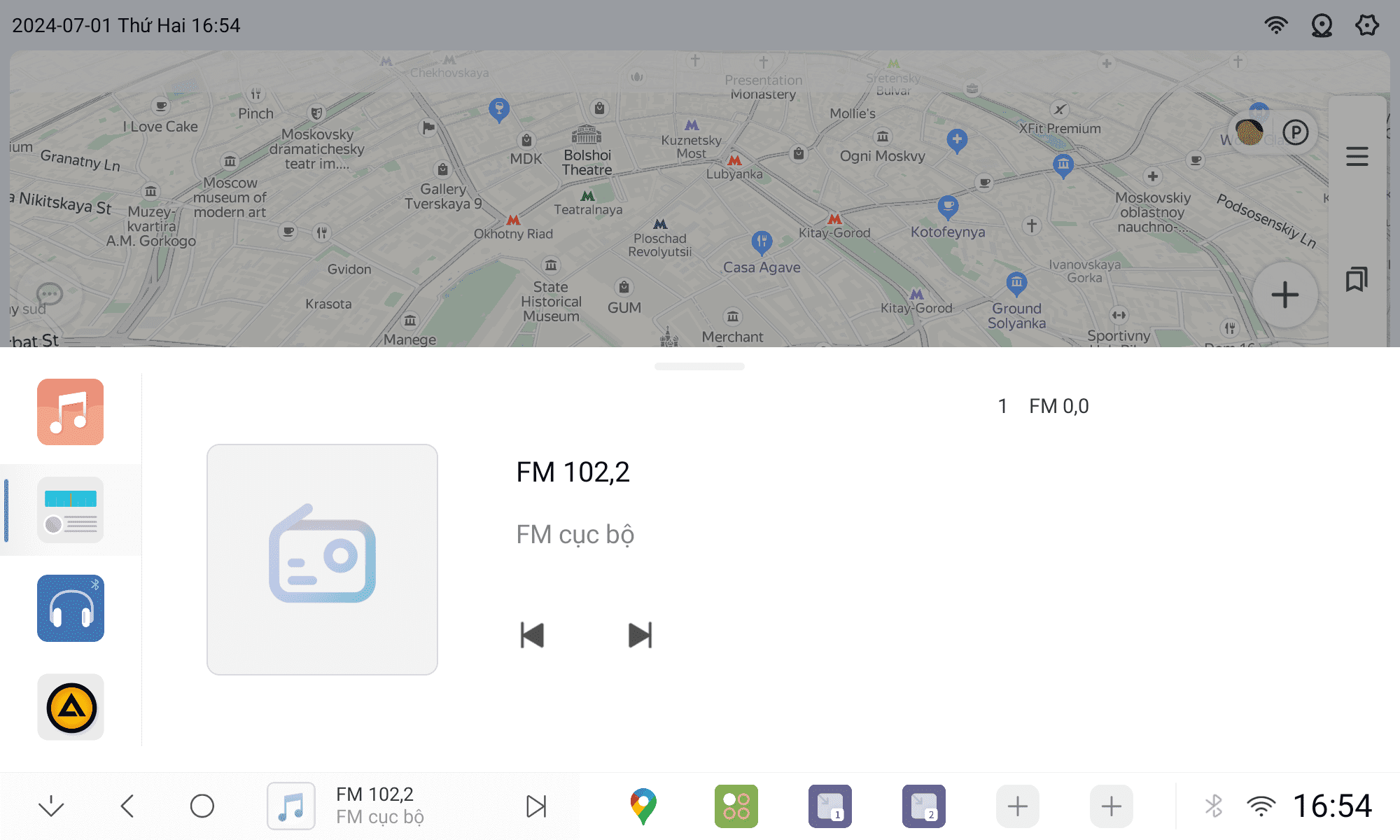Click next track in bottom mini player
Image resolution: width=1400 pixels, height=840 pixels.
[x=536, y=806]
